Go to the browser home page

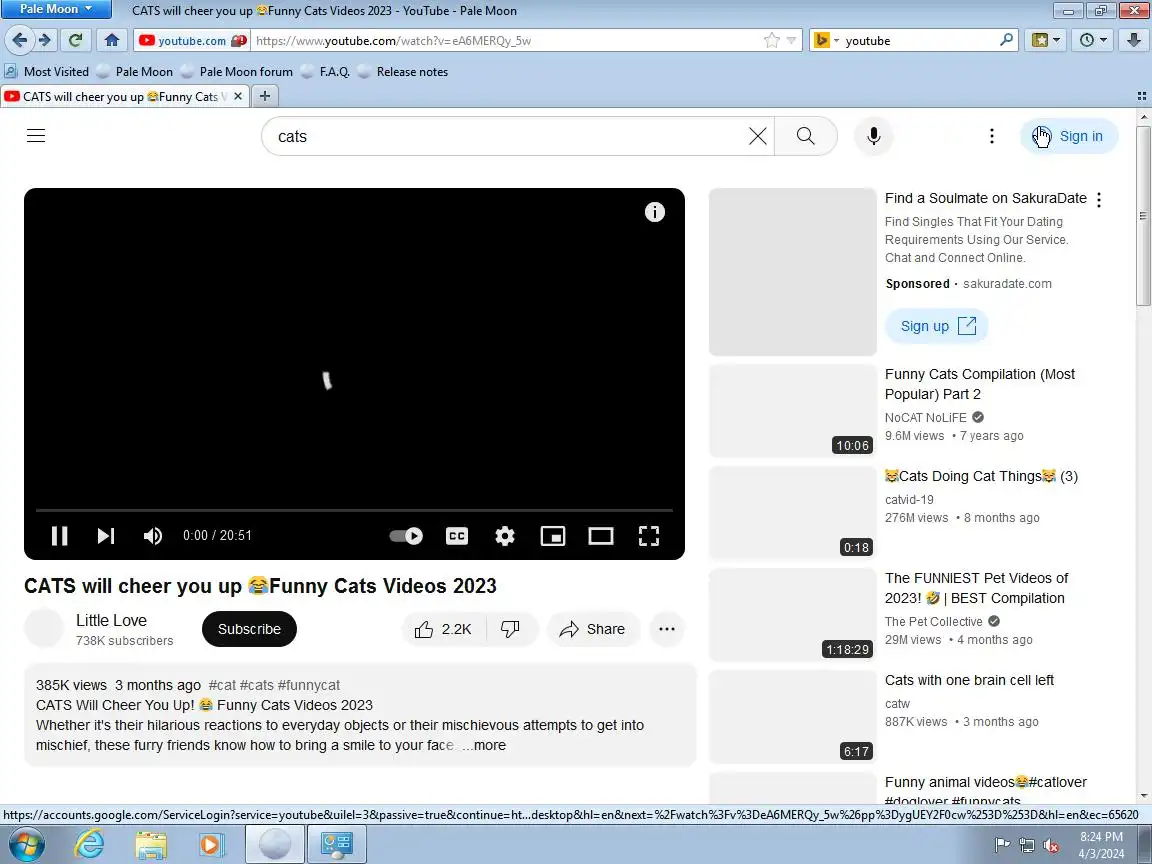click(x=112, y=40)
